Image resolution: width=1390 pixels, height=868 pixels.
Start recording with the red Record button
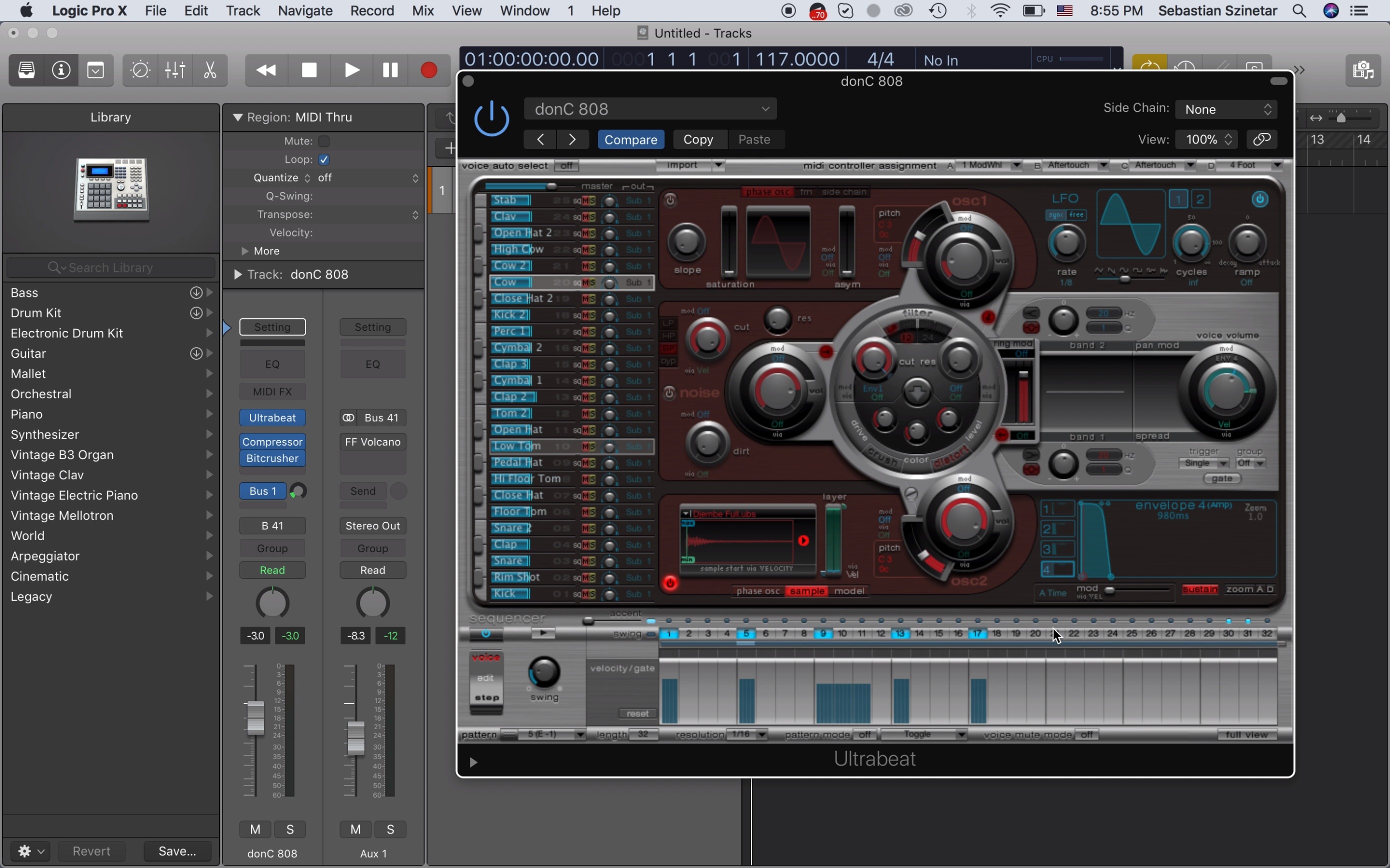pyautogui.click(x=429, y=70)
